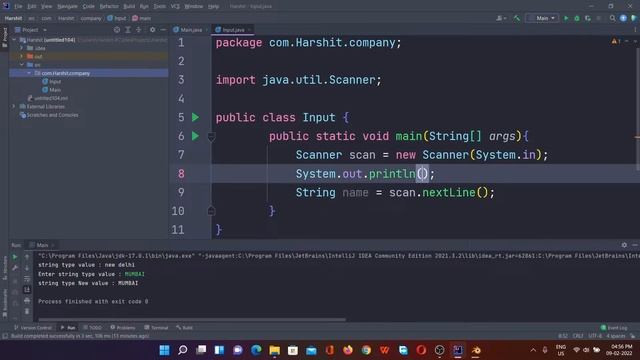
Task: Expand the .idea folder
Action: pos(22,48)
